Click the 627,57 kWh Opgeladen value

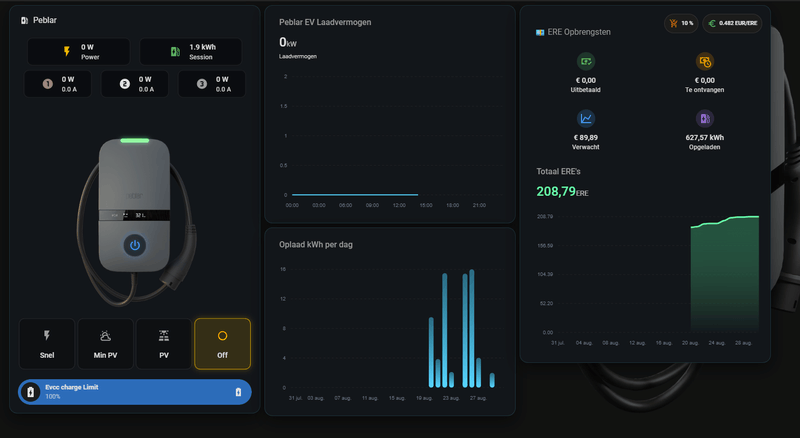coord(705,137)
